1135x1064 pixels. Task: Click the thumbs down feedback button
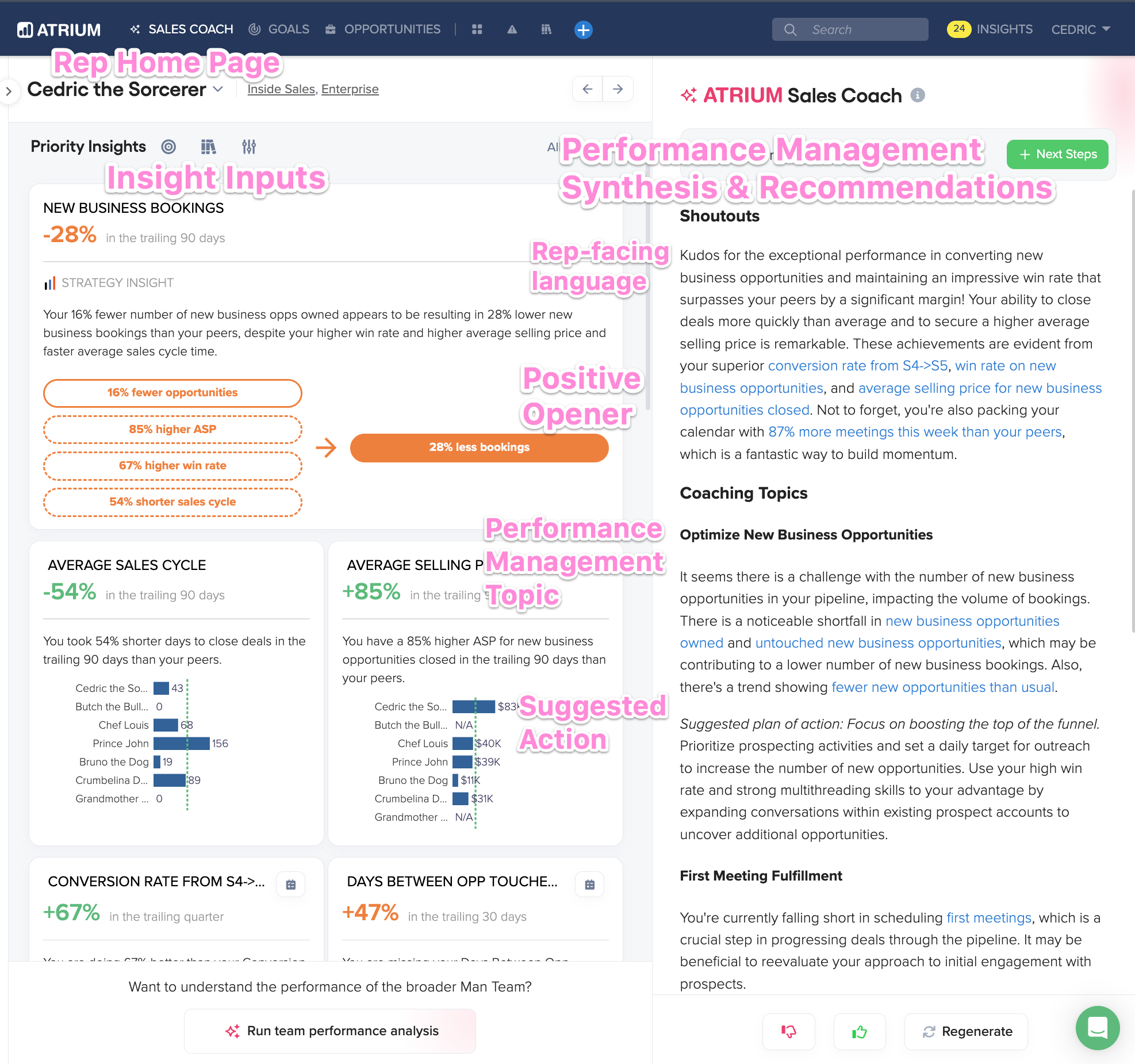[x=788, y=1032]
